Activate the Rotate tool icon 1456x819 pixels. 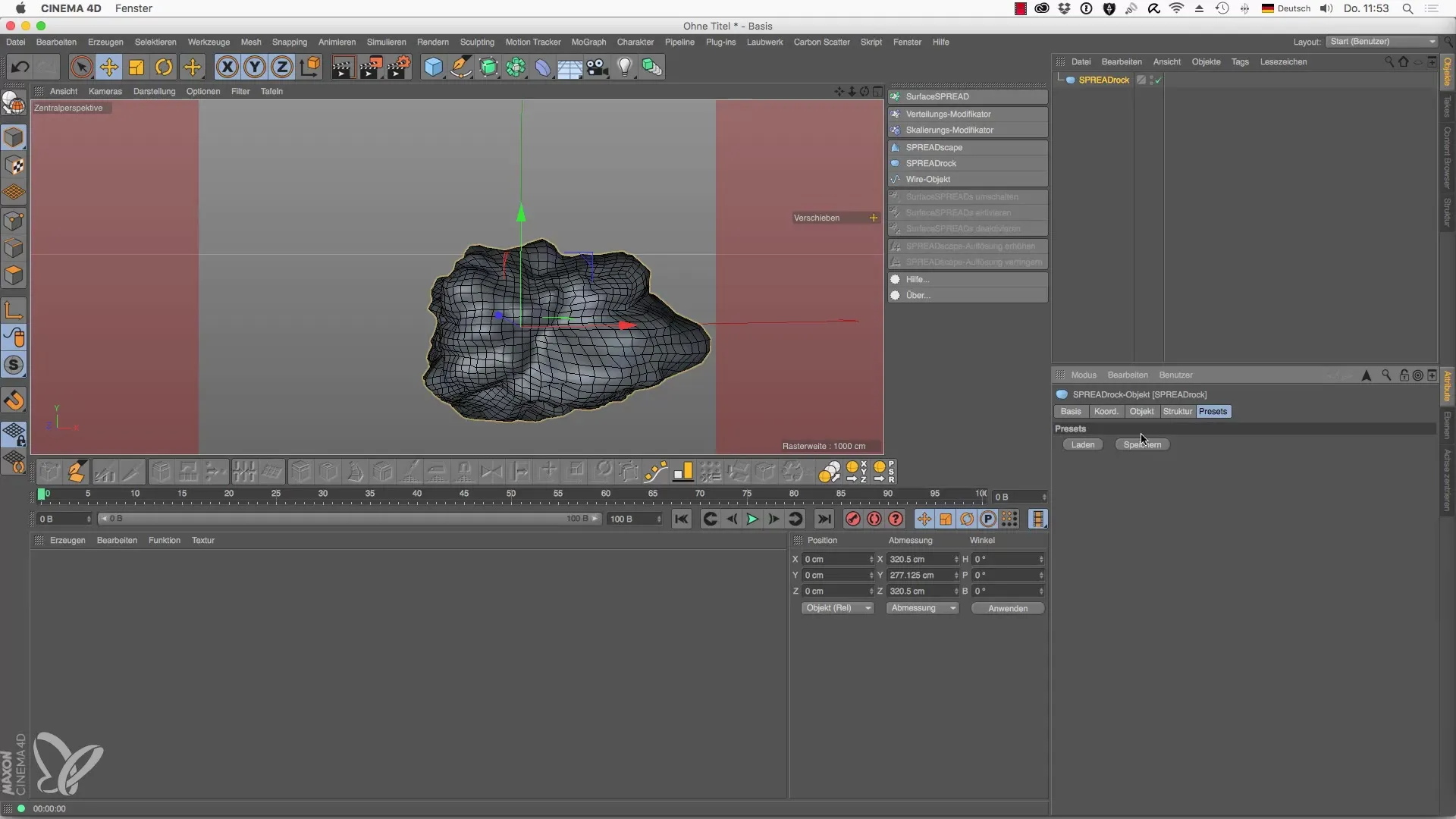(x=164, y=67)
